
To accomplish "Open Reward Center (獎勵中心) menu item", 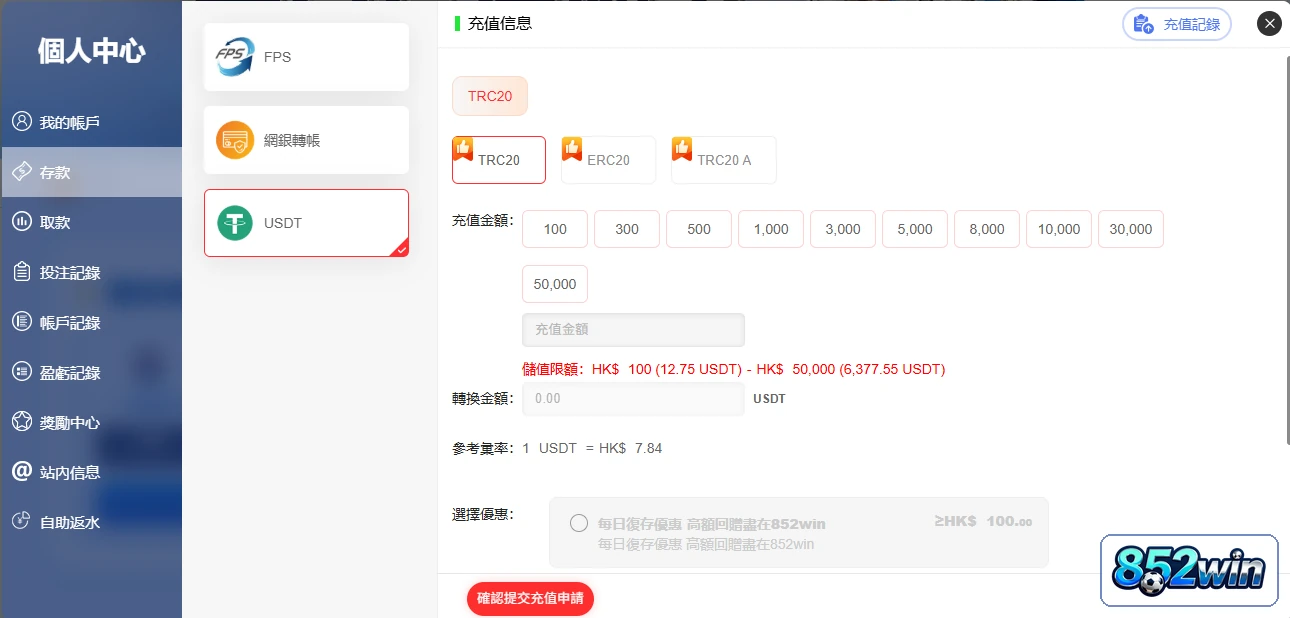I will [91, 422].
